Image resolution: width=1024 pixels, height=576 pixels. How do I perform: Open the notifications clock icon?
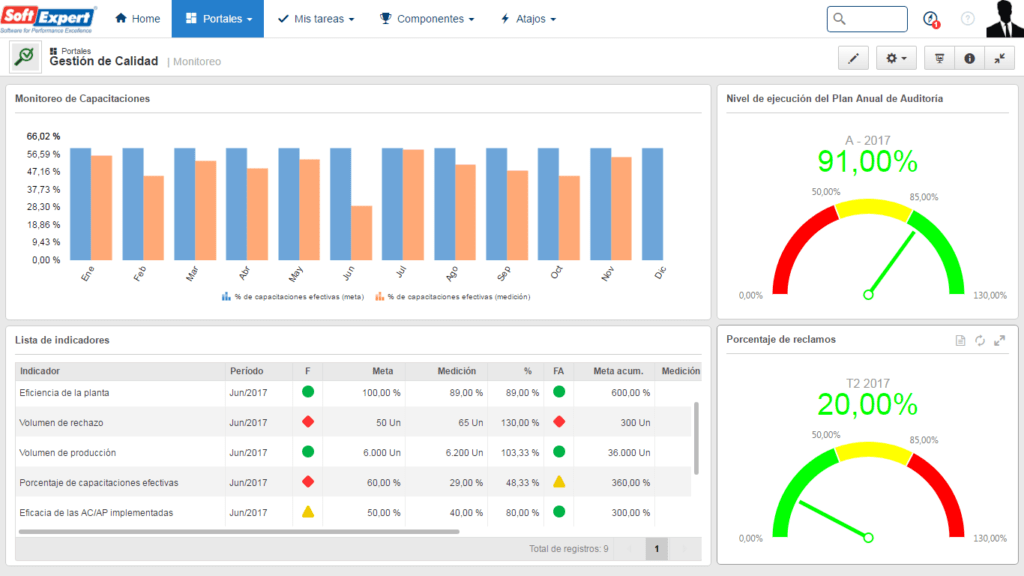point(931,19)
